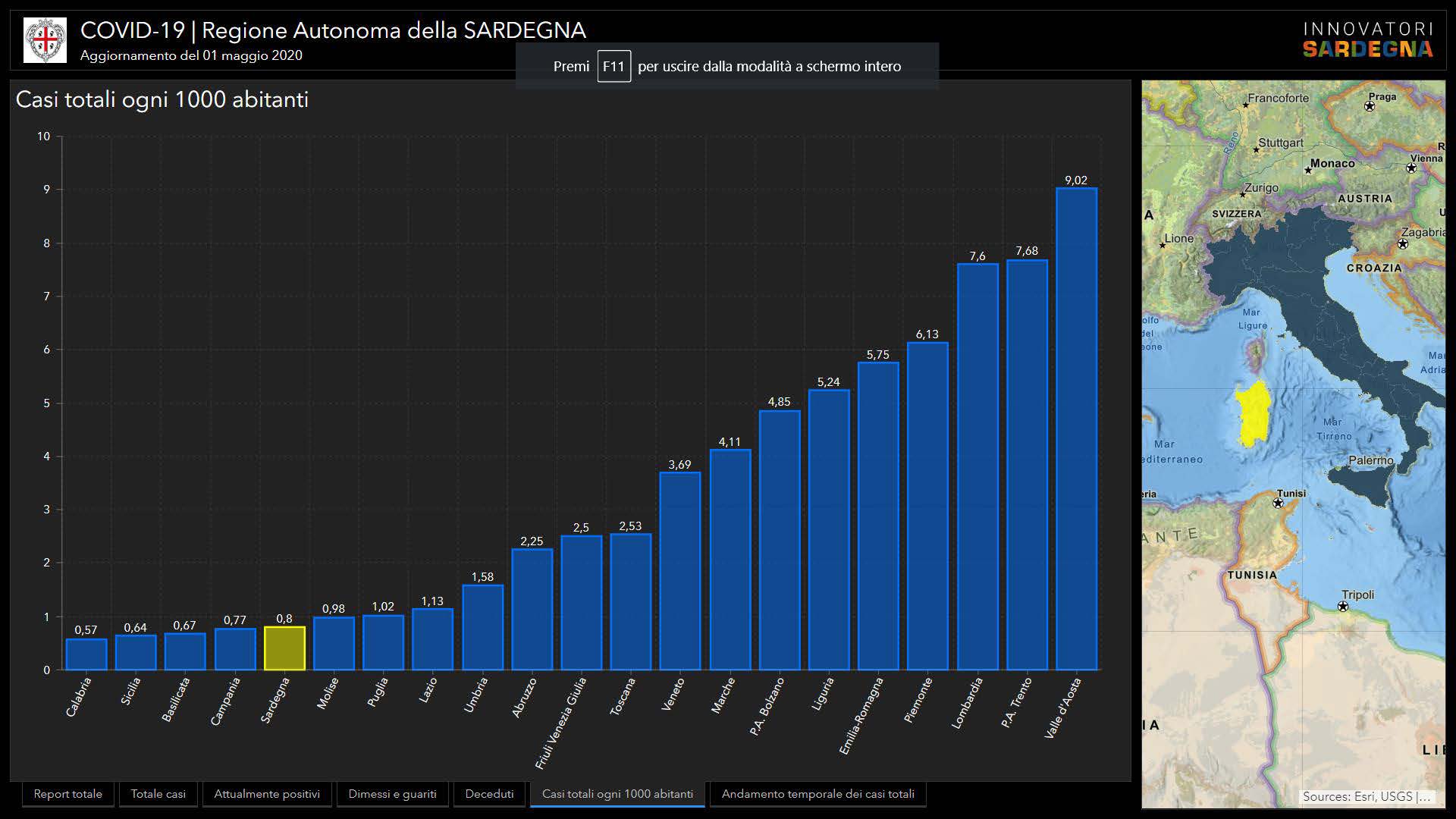This screenshot has height=819, width=1456.
Task: Select the Lombardia bar in chart
Action: click(x=977, y=466)
